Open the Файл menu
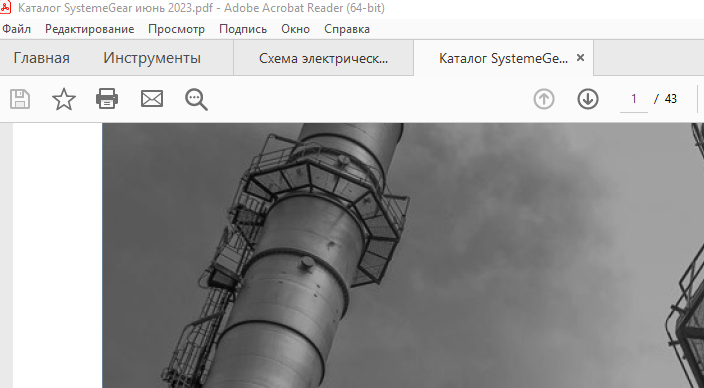This screenshot has height=388, width=704. [x=17, y=29]
